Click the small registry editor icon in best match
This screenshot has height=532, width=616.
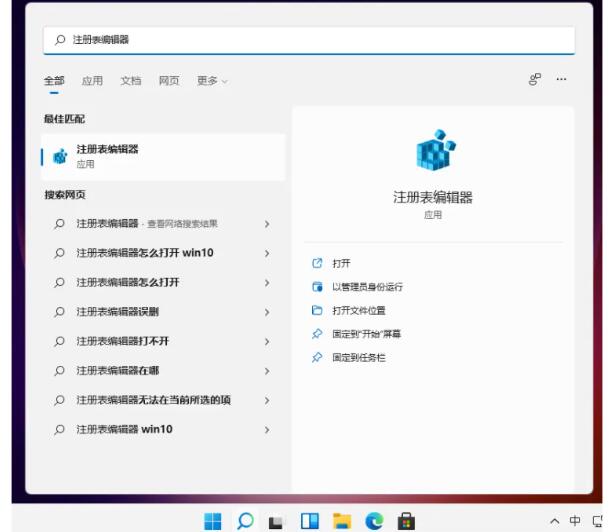point(60,157)
